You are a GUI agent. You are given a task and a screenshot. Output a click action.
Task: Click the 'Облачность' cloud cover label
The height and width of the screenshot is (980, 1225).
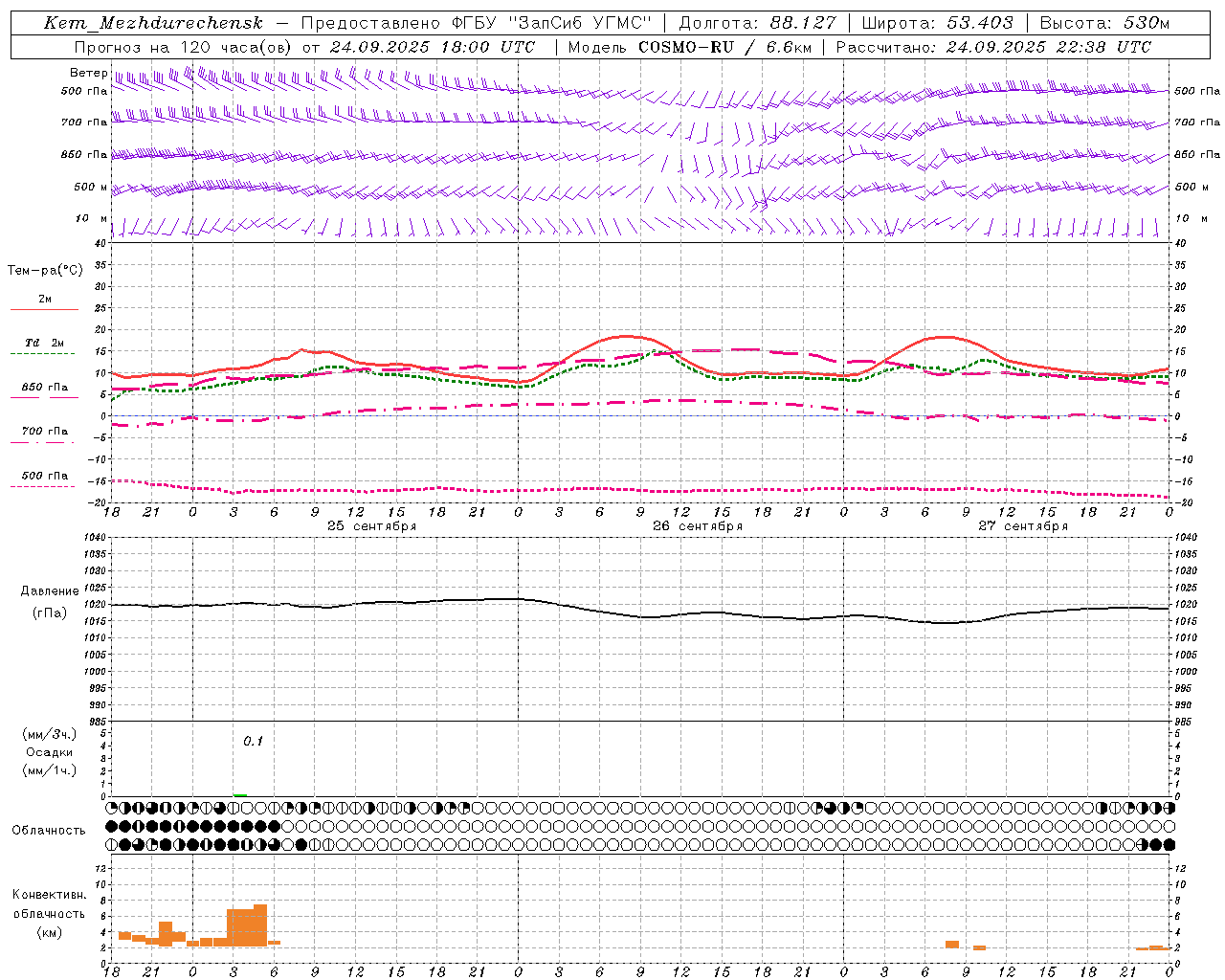point(49,831)
